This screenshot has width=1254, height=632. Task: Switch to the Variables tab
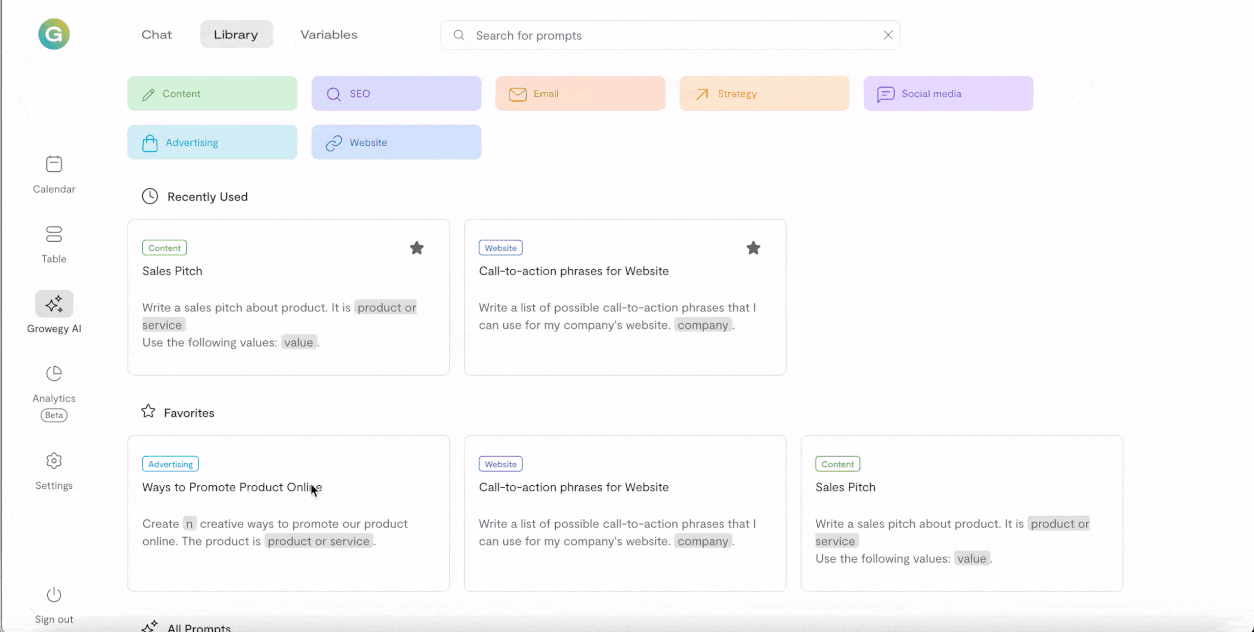(x=329, y=35)
